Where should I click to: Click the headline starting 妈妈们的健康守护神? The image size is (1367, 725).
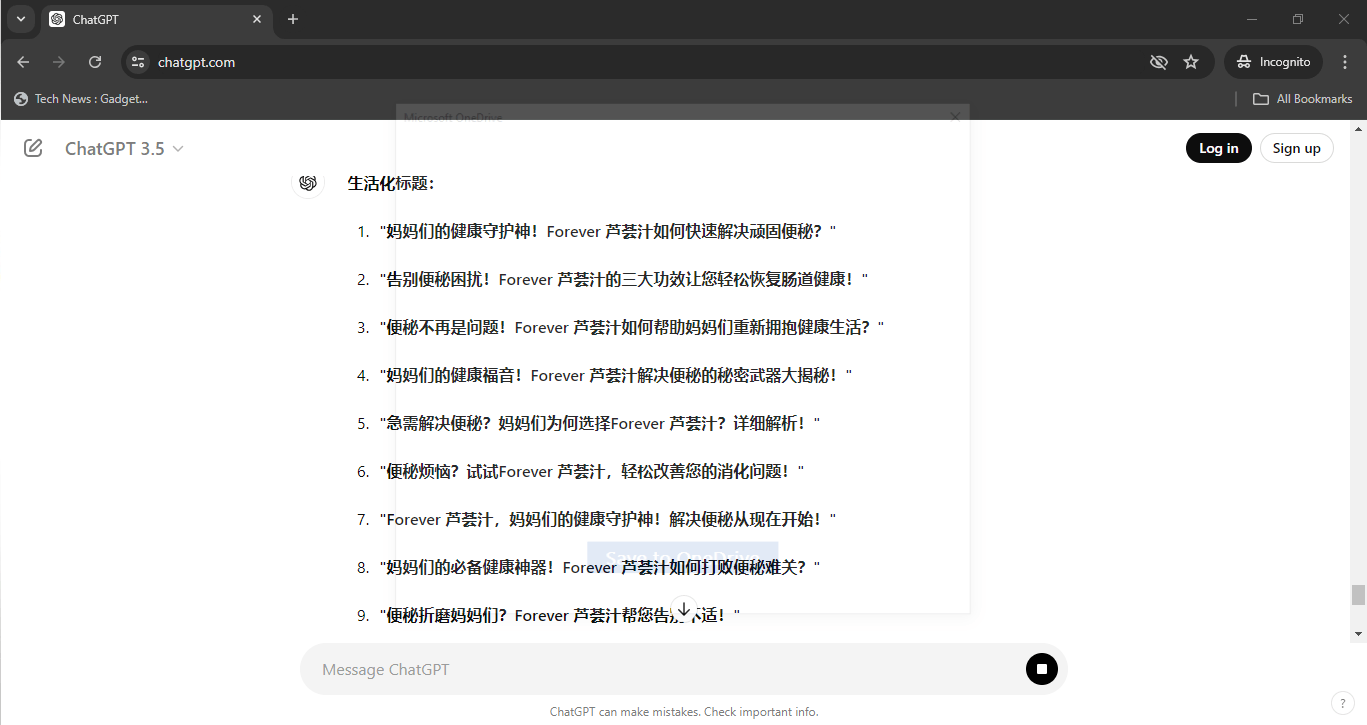[x=608, y=231]
